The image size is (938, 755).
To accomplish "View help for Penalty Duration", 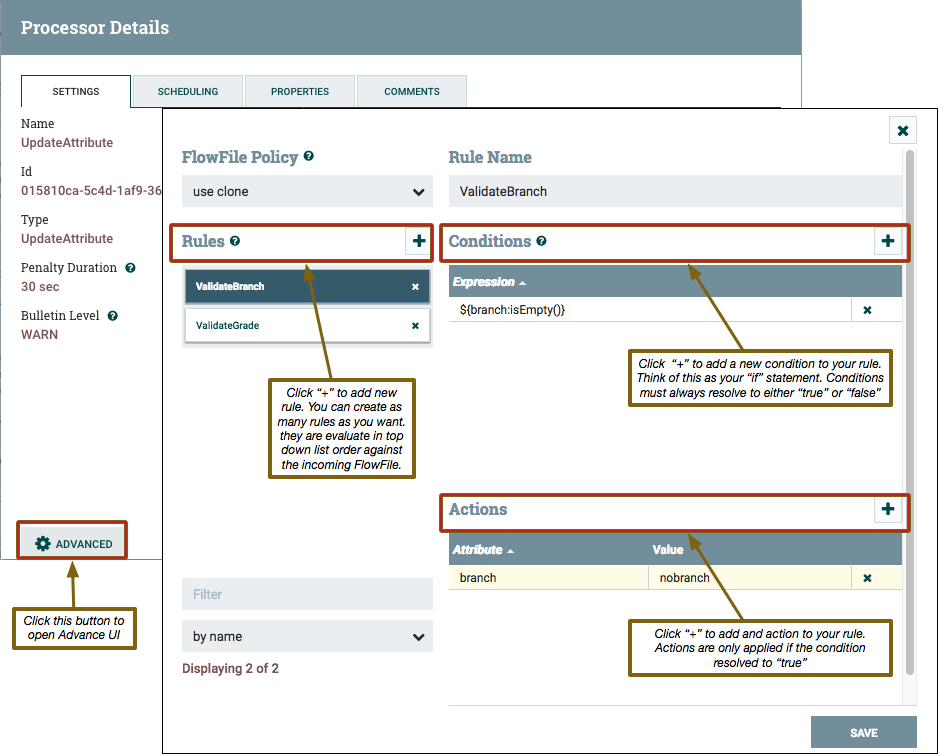I will [130, 268].
